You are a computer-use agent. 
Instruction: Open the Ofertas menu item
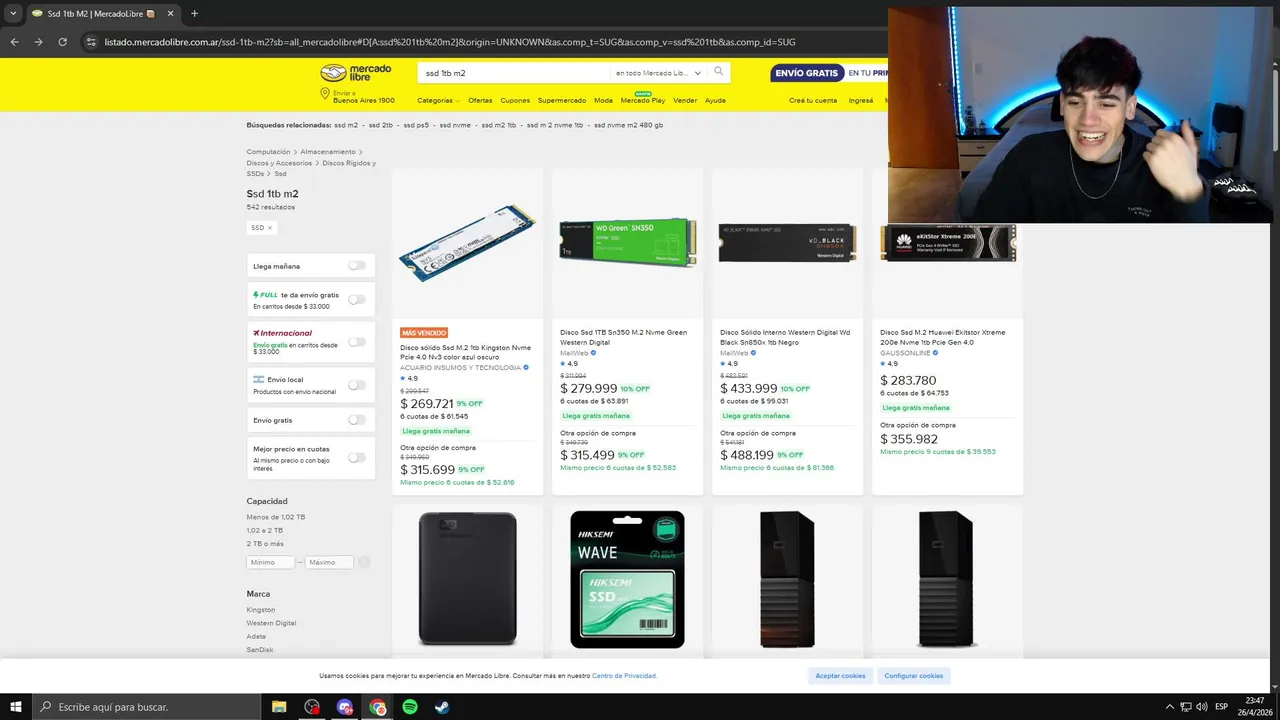[x=480, y=100]
